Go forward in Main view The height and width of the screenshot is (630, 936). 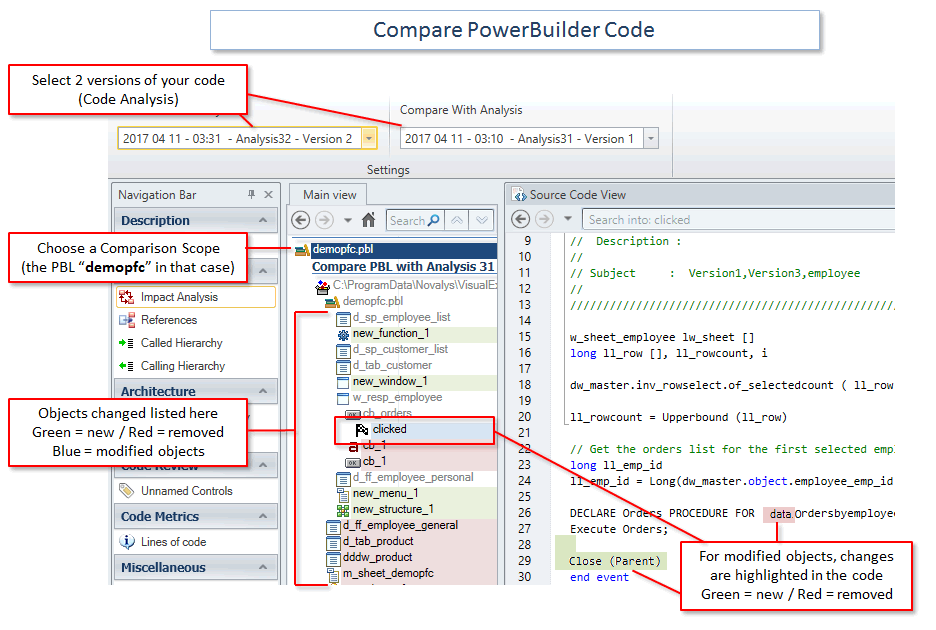click(x=324, y=220)
